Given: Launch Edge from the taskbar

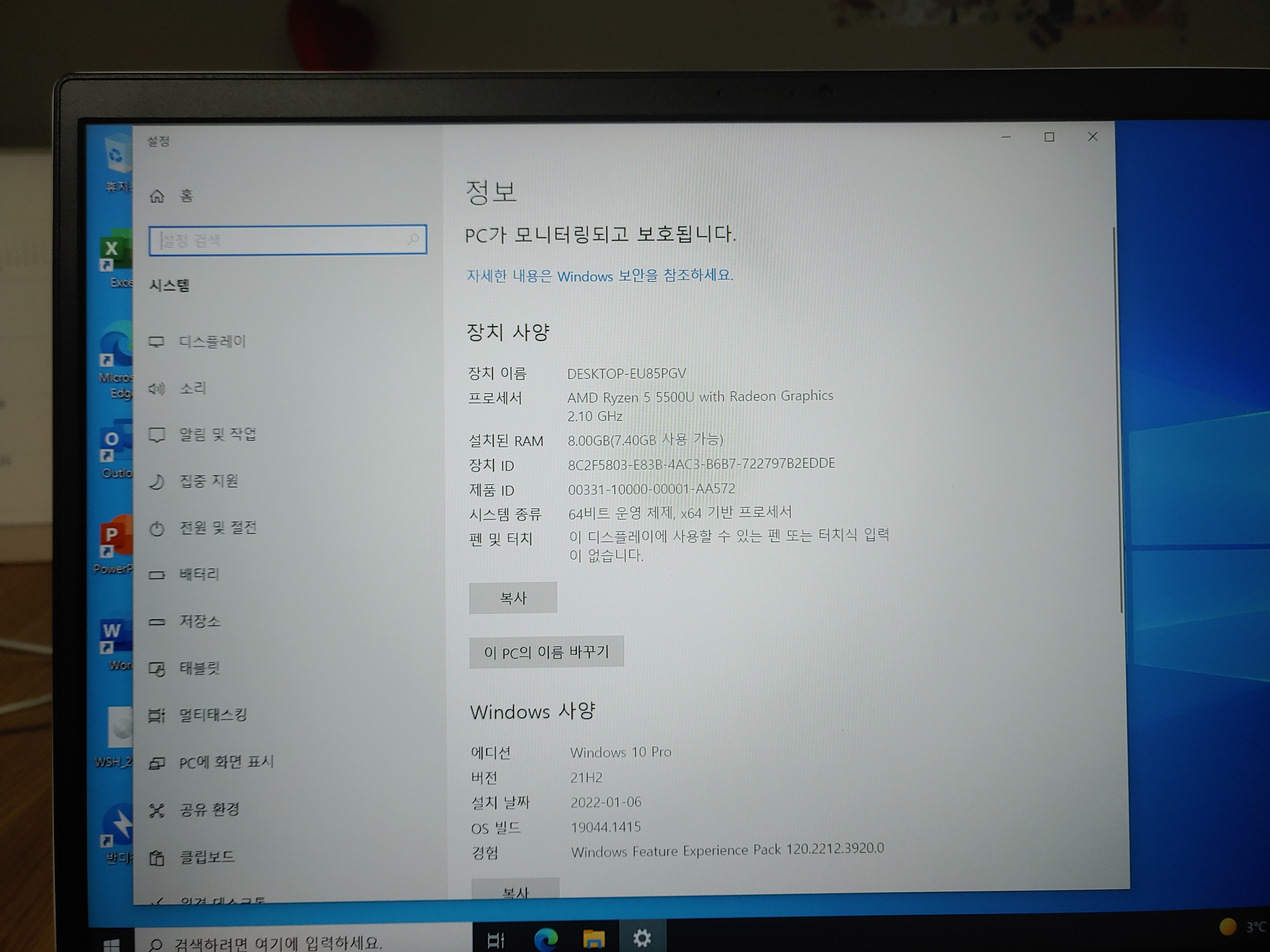Looking at the screenshot, I should coord(546,939).
